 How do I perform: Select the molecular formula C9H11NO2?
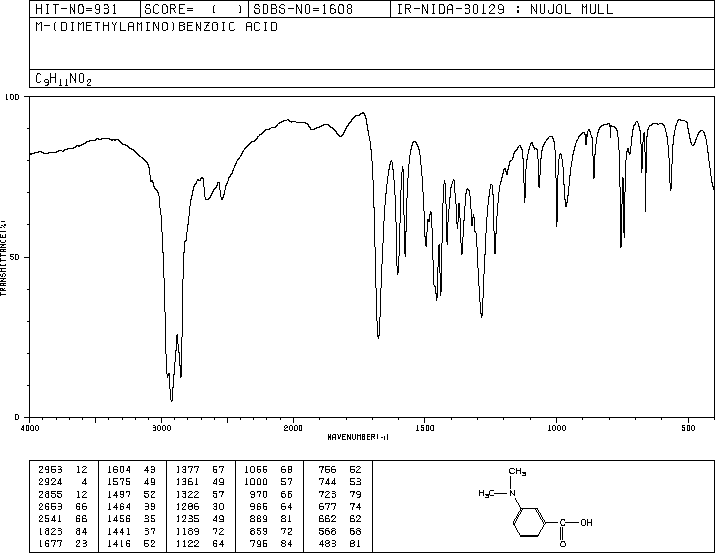pos(63,79)
